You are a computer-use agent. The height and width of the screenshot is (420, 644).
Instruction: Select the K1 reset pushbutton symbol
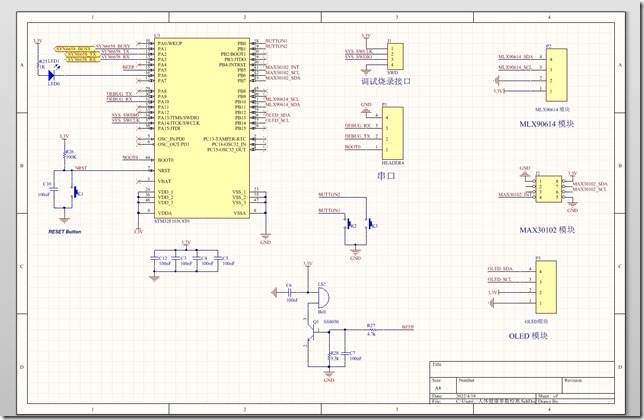76,192
